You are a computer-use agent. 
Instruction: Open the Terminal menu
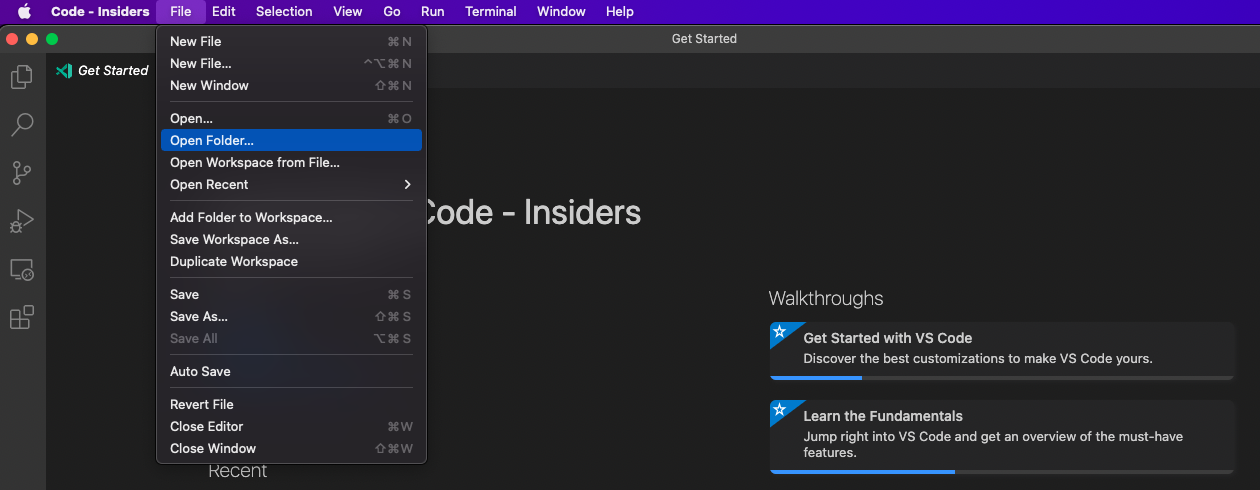[491, 12]
